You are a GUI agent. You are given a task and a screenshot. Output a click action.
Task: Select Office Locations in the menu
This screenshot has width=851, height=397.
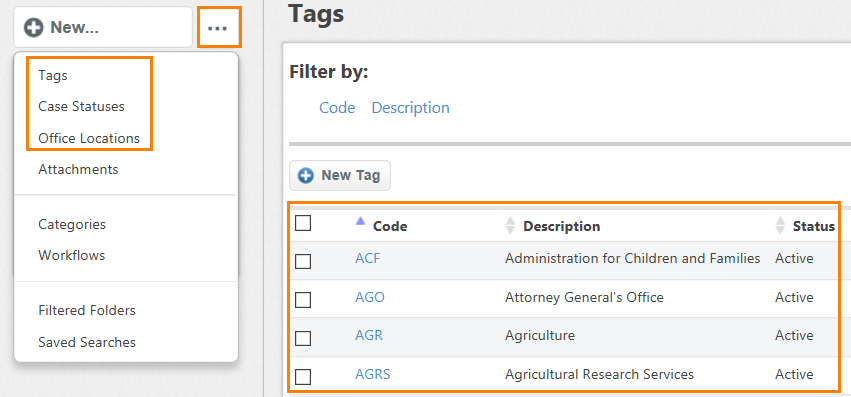point(89,138)
